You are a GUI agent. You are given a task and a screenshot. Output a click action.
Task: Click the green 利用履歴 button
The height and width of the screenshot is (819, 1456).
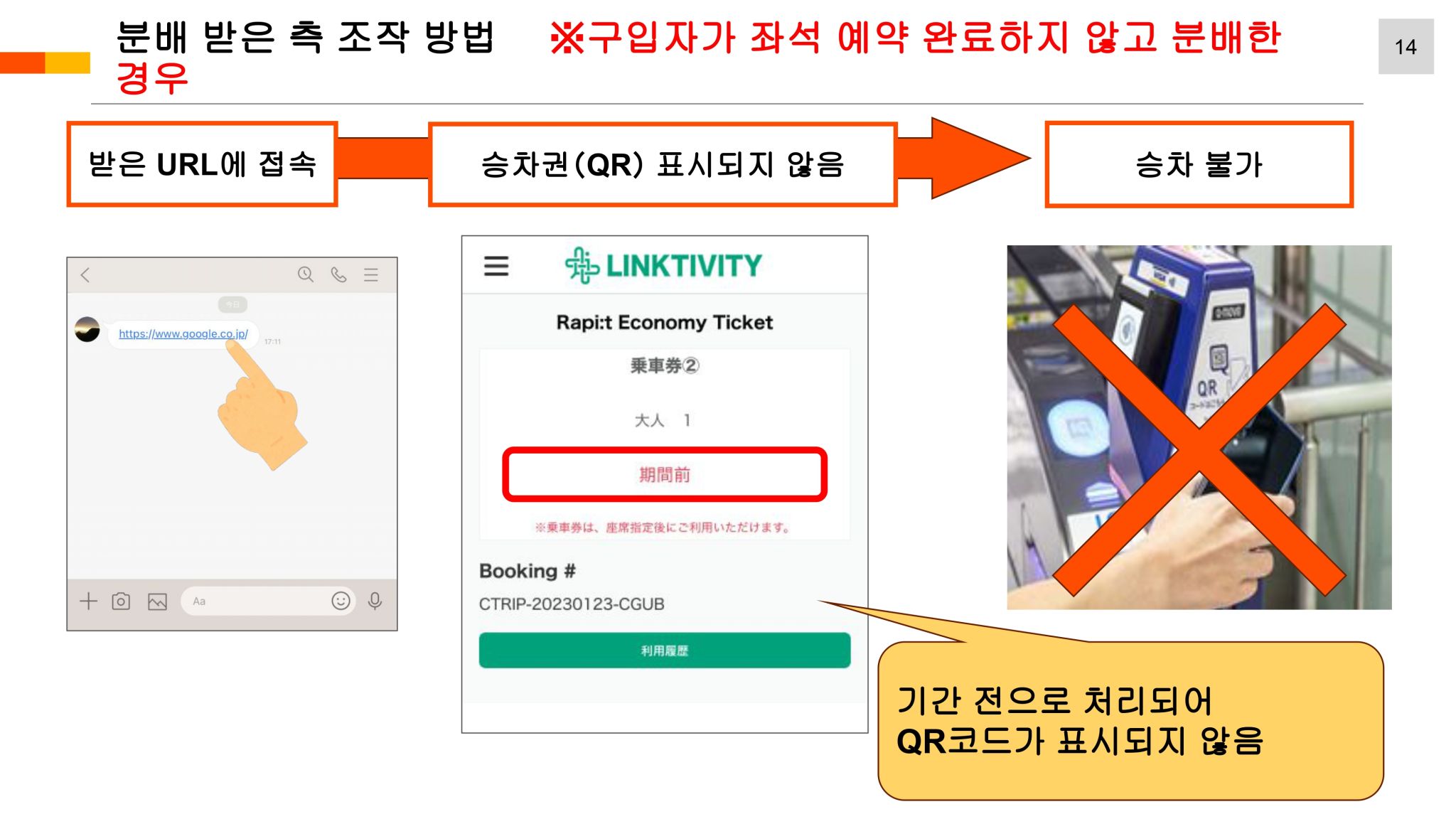coord(665,650)
